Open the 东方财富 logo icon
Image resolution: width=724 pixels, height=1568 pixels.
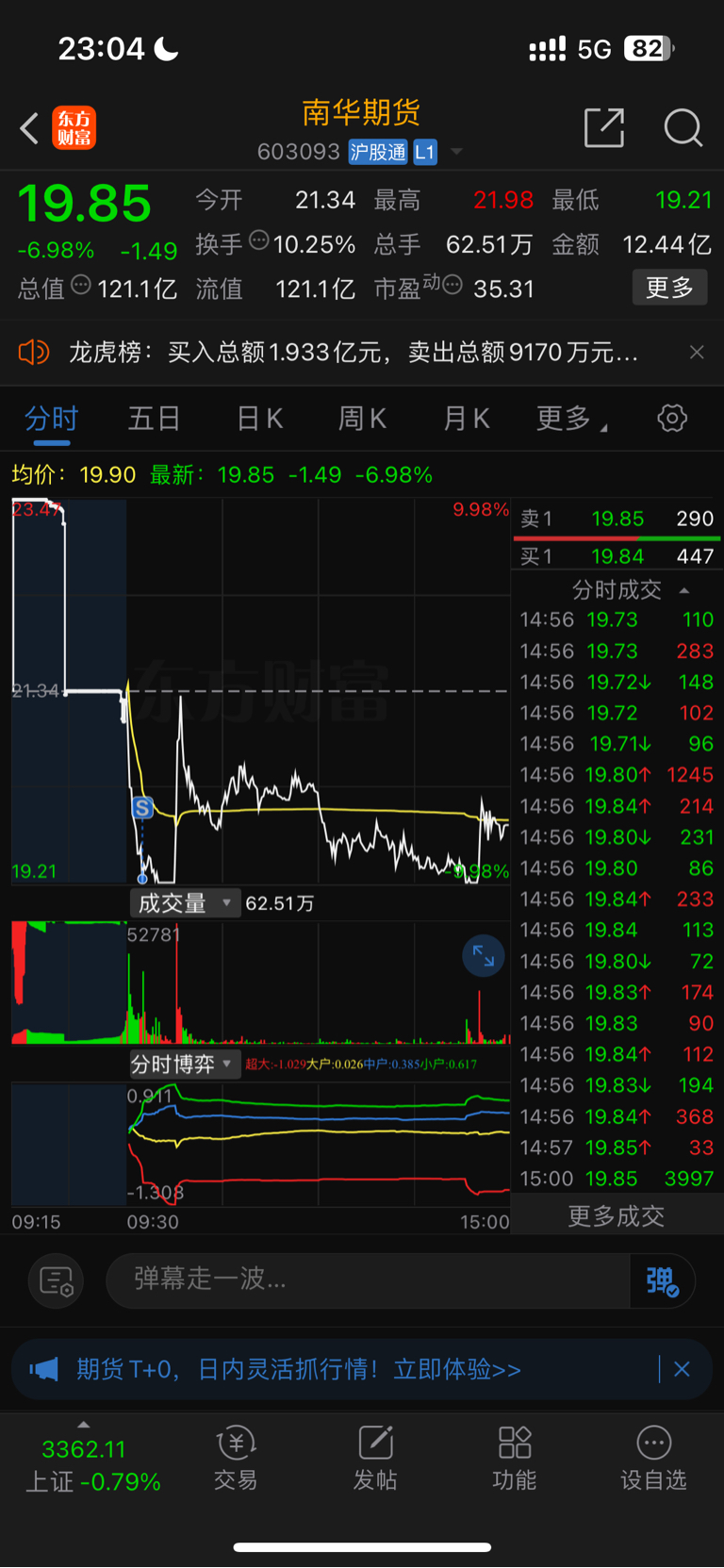click(74, 128)
